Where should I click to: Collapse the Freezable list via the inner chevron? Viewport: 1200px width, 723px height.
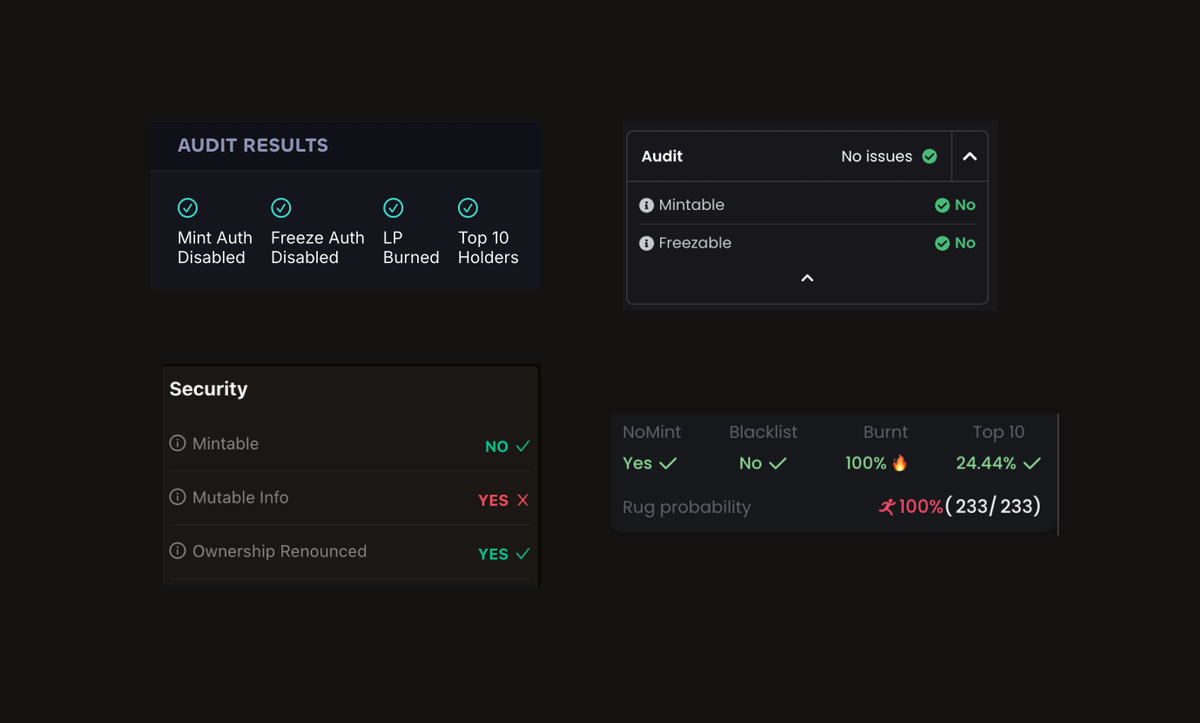click(x=806, y=278)
